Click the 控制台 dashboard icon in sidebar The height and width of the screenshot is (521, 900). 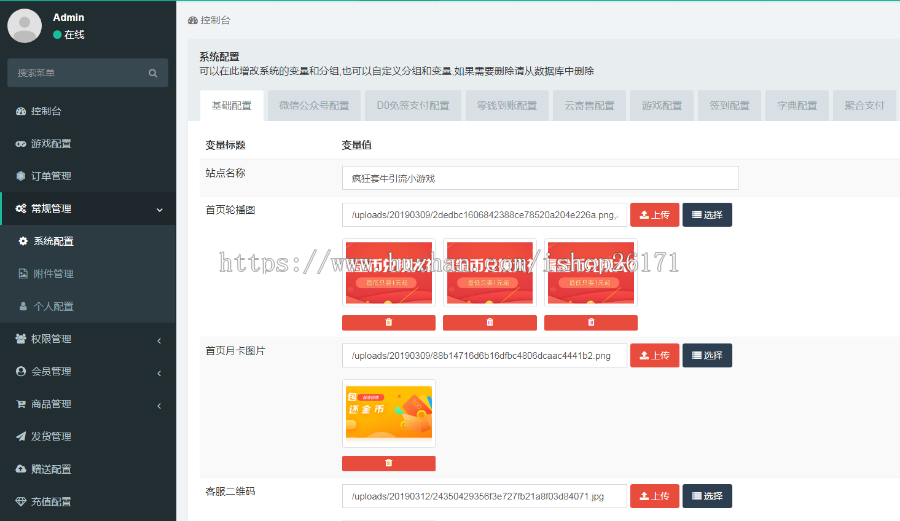tap(21, 111)
